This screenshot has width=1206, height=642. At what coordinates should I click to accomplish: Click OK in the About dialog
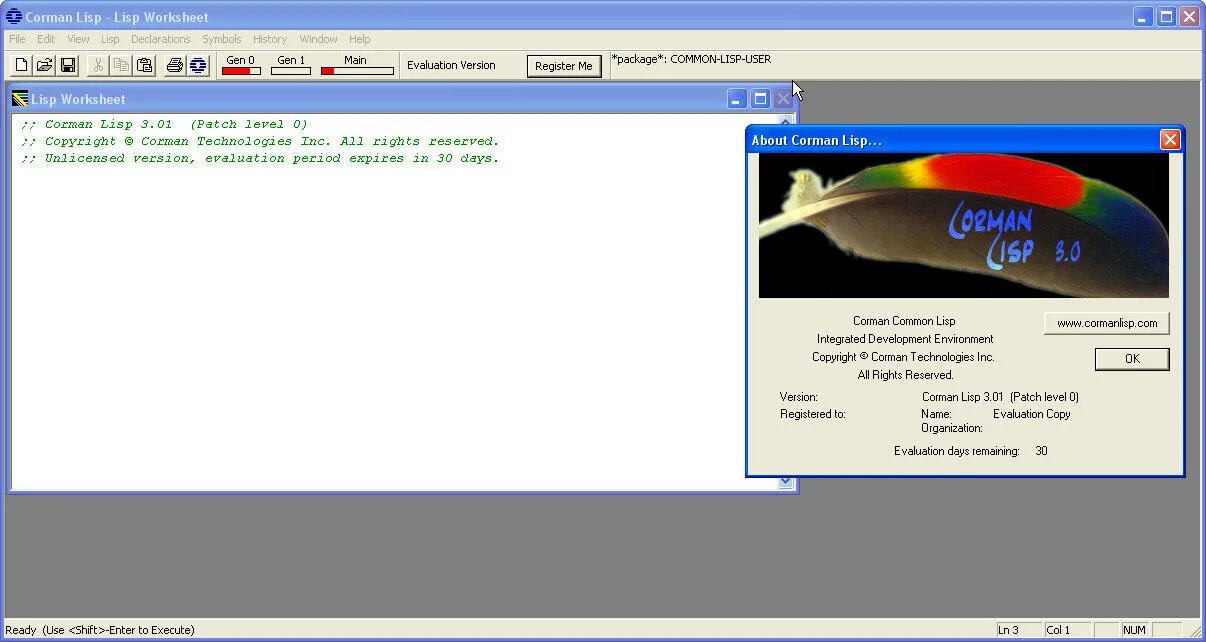click(1132, 359)
